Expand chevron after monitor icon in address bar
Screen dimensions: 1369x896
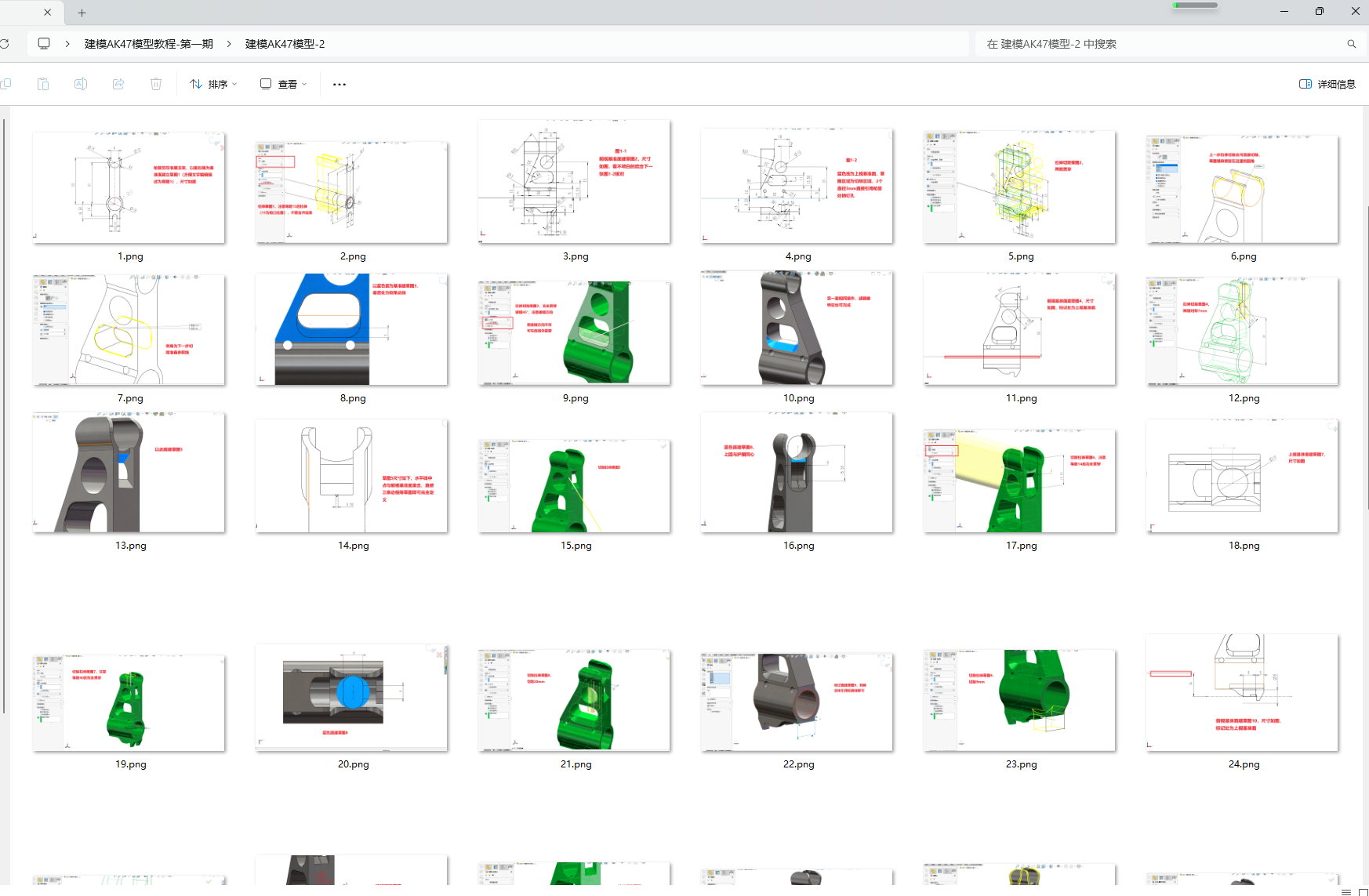point(67,44)
